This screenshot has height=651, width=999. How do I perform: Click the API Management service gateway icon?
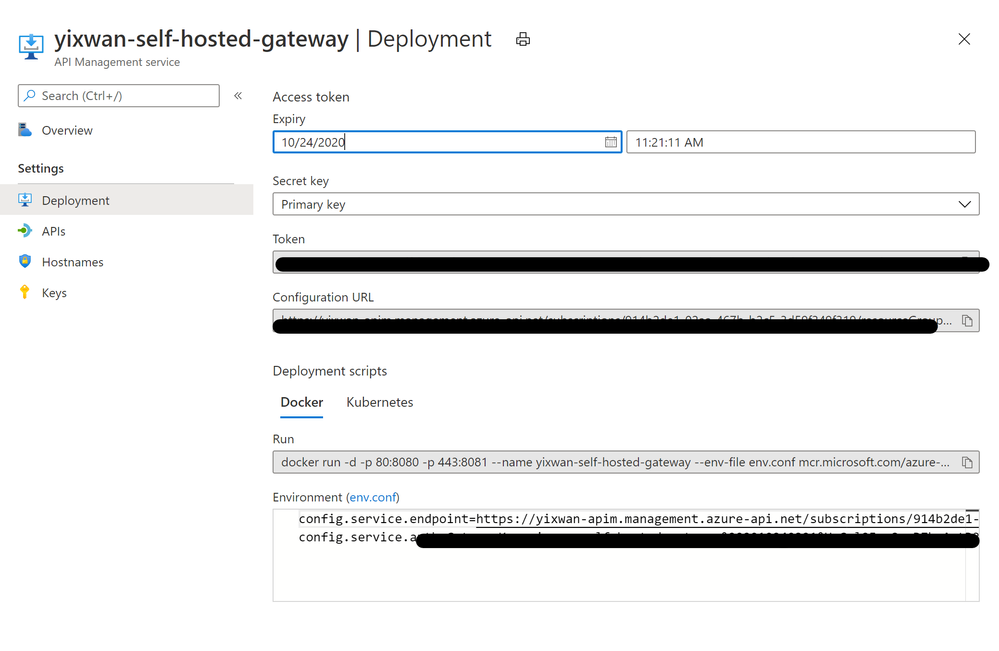tap(31, 46)
